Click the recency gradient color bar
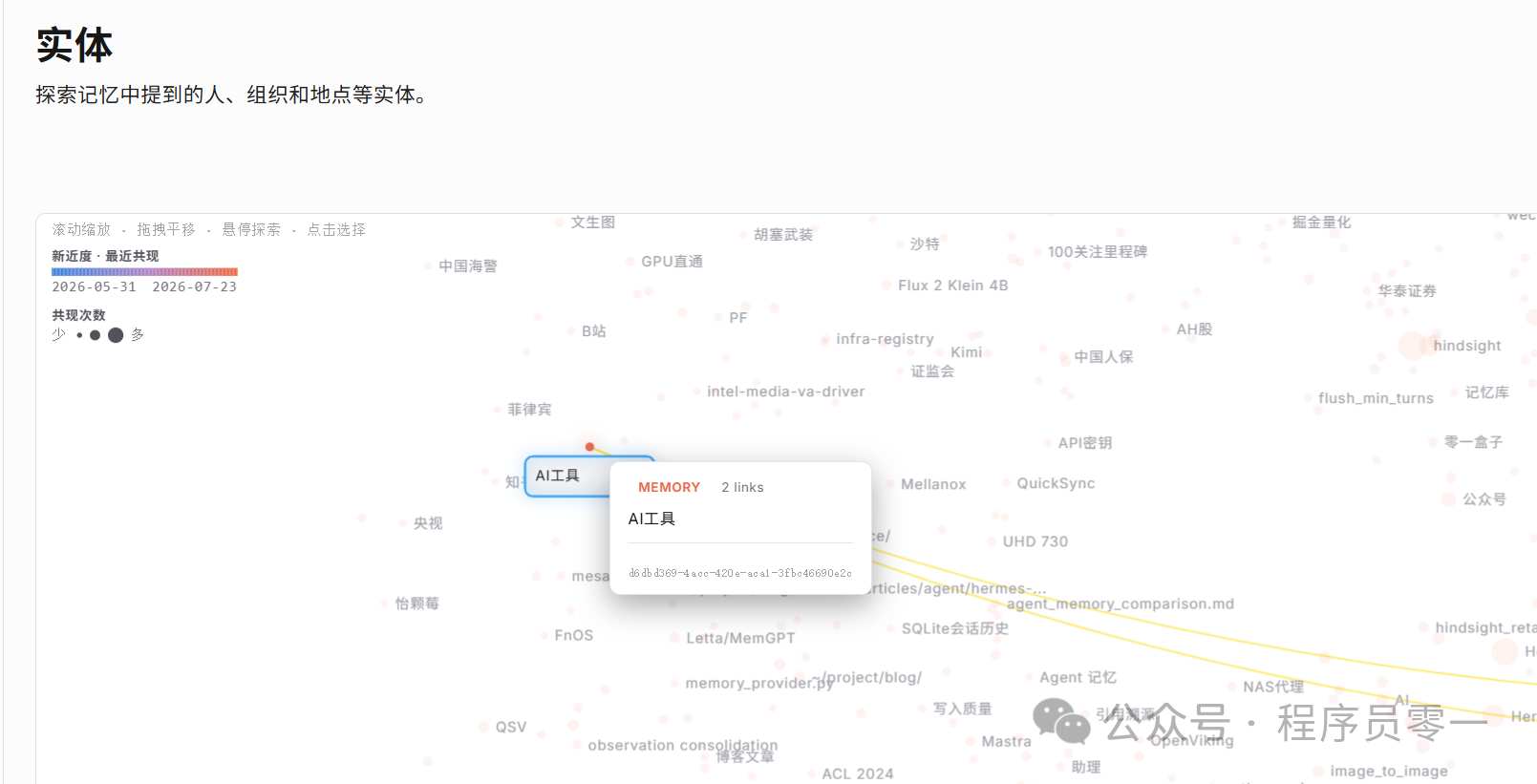 point(144,272)
